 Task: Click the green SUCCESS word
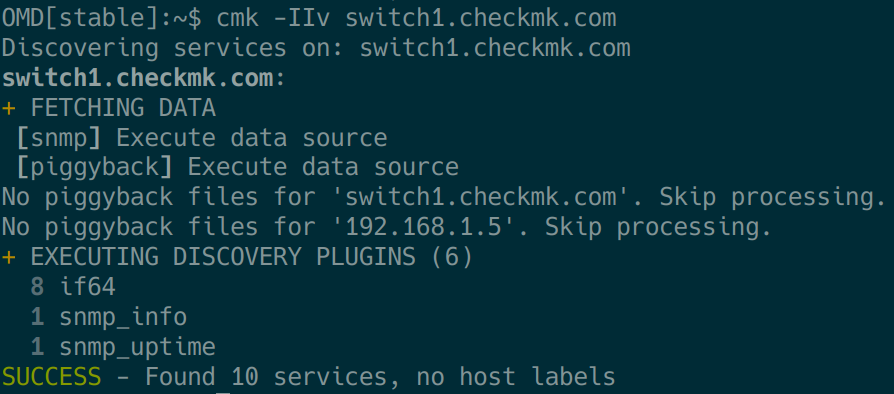point(51,376)
